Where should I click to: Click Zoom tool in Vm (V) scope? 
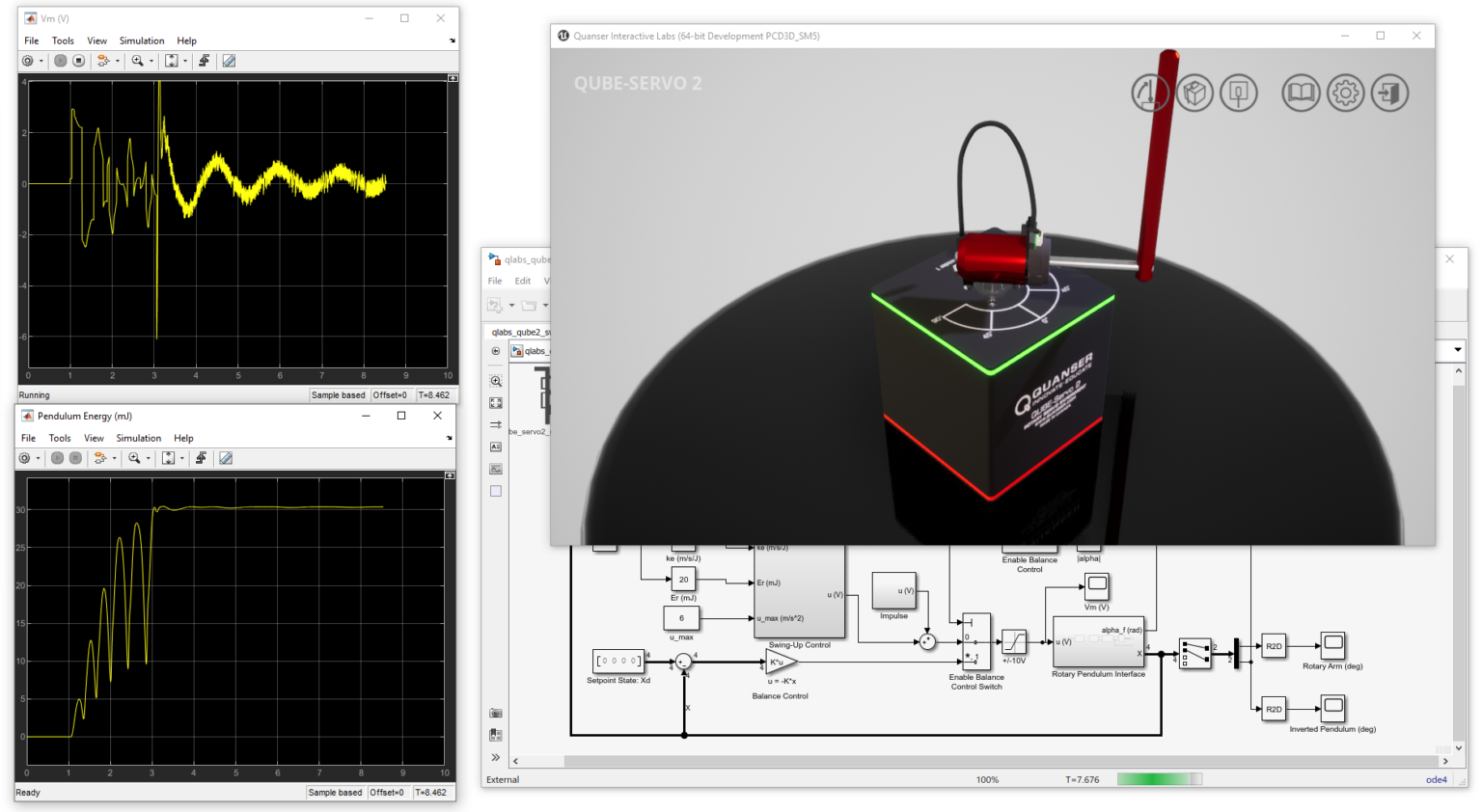coord(138,61)
